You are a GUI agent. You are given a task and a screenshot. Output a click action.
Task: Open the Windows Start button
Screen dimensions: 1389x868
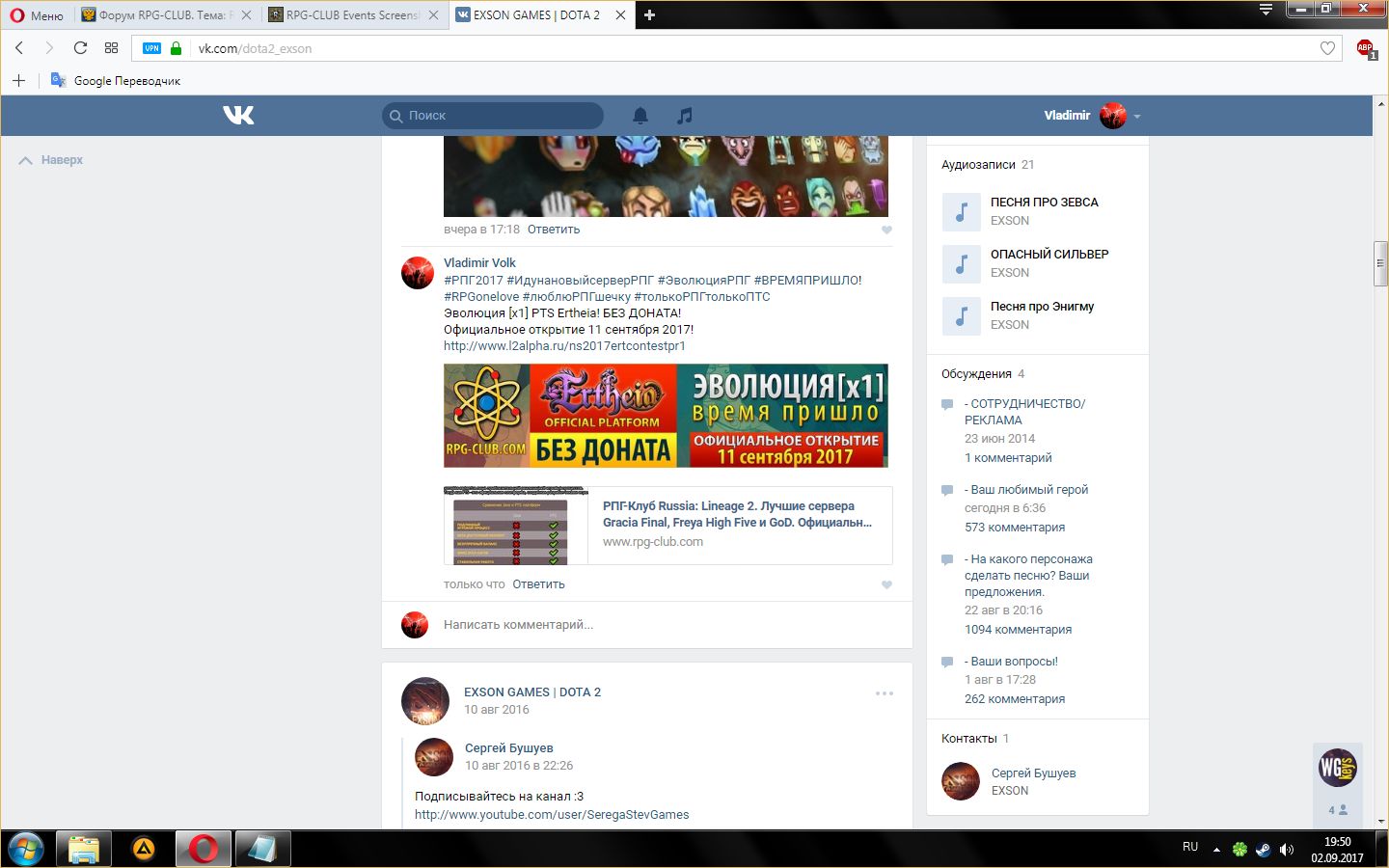pyautogui.click(x=26, y=850)
